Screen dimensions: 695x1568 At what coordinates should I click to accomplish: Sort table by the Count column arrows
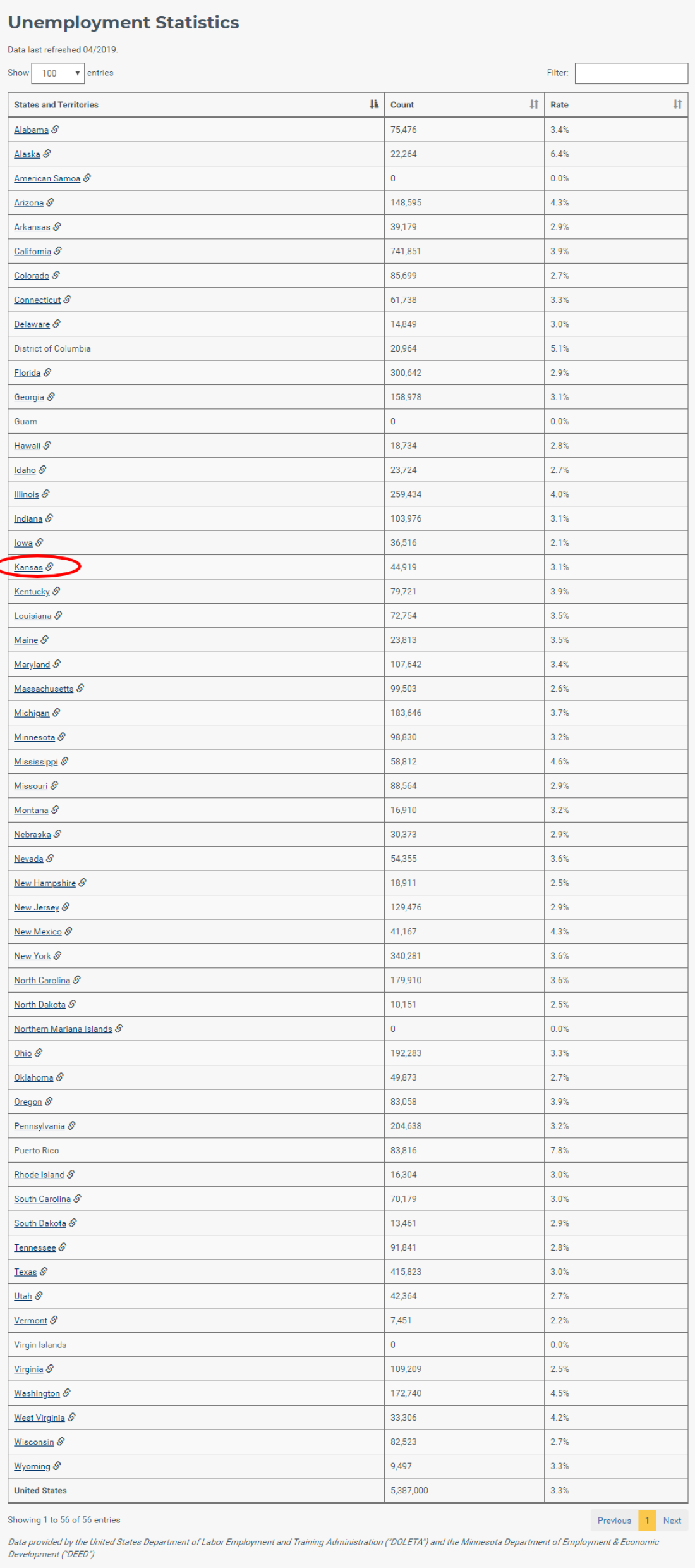tap(534, 104)
